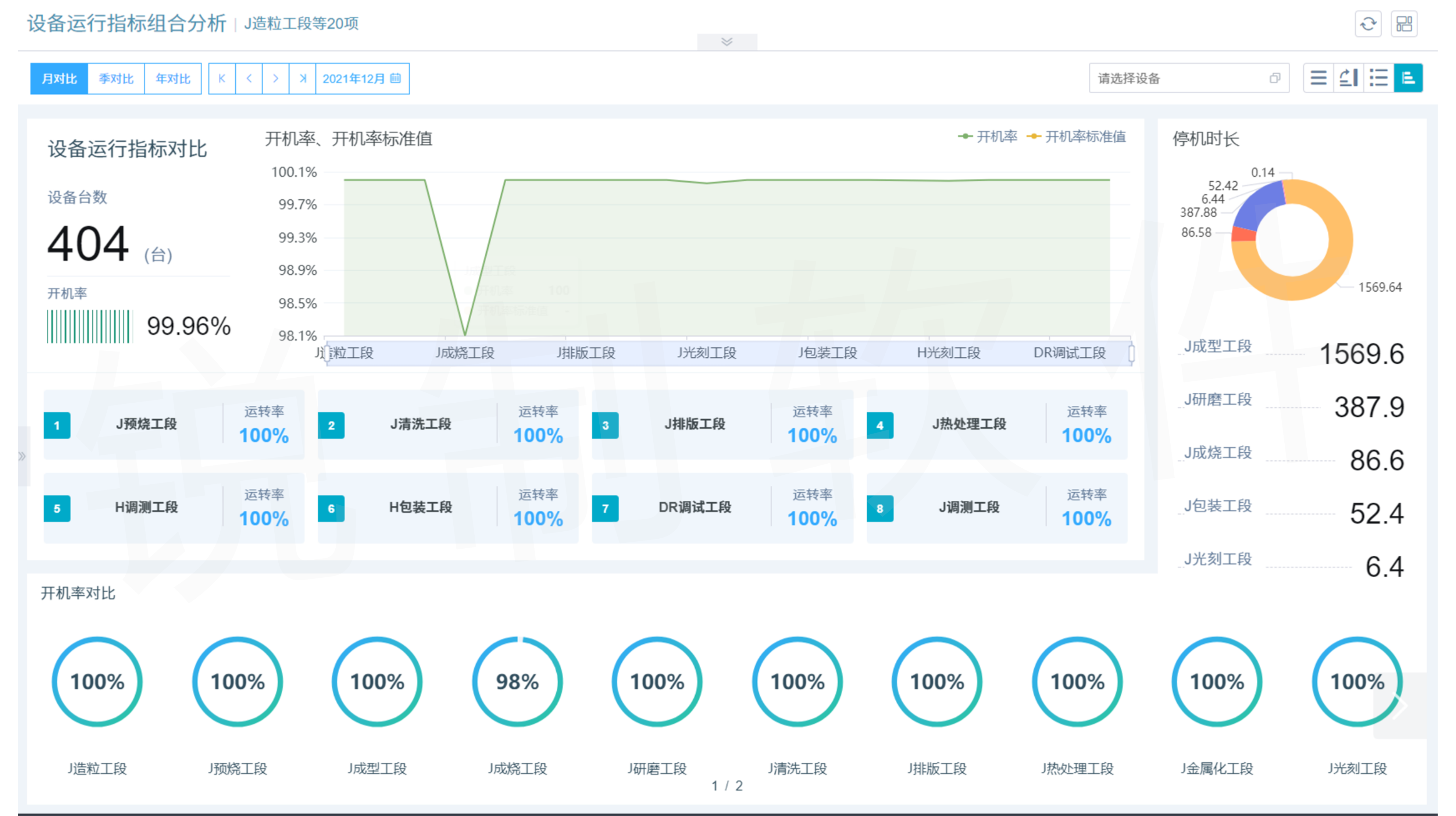Select the bulleted list view icon
The height and width of the screenshot is (816, 1456).
pos(1378,78)
